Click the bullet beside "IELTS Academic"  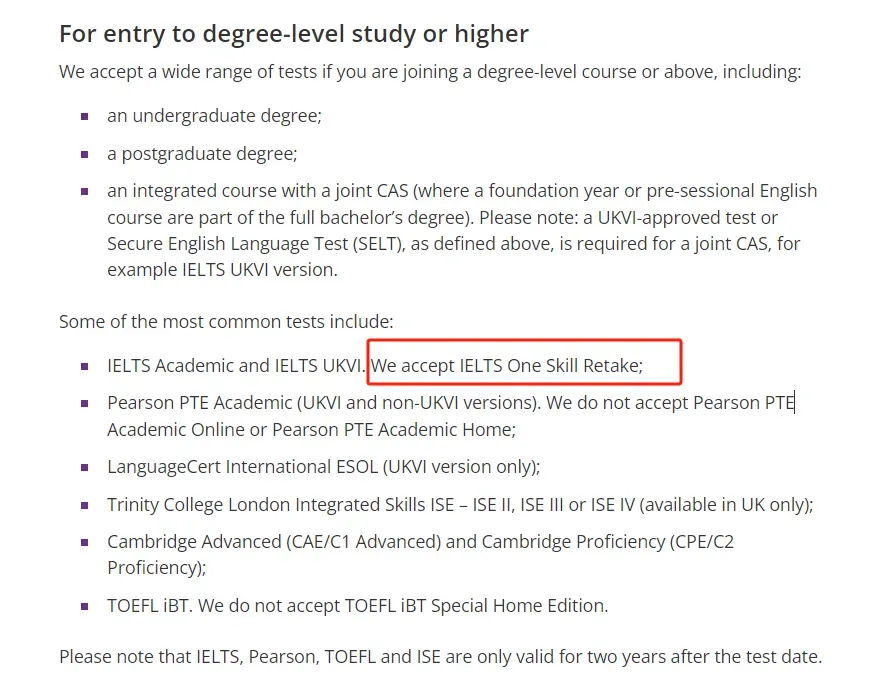(85, 366)
